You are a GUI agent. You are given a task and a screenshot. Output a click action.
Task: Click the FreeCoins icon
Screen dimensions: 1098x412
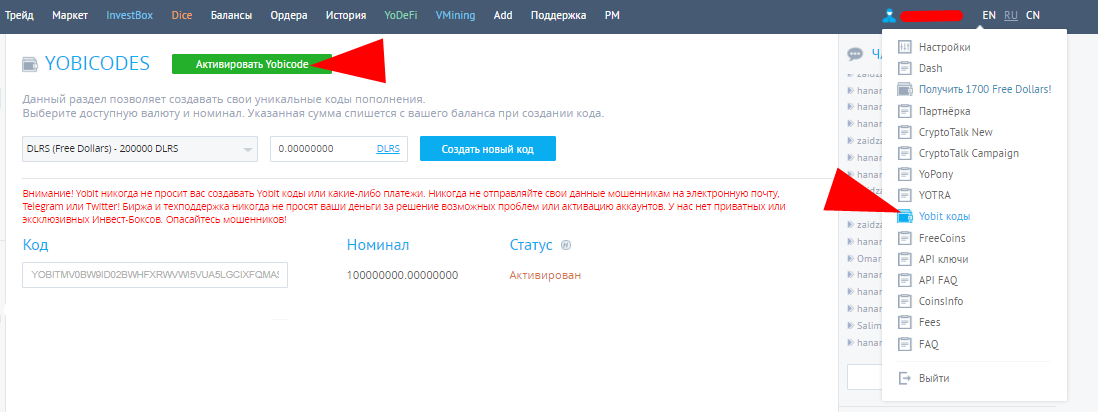pos(905,238)
